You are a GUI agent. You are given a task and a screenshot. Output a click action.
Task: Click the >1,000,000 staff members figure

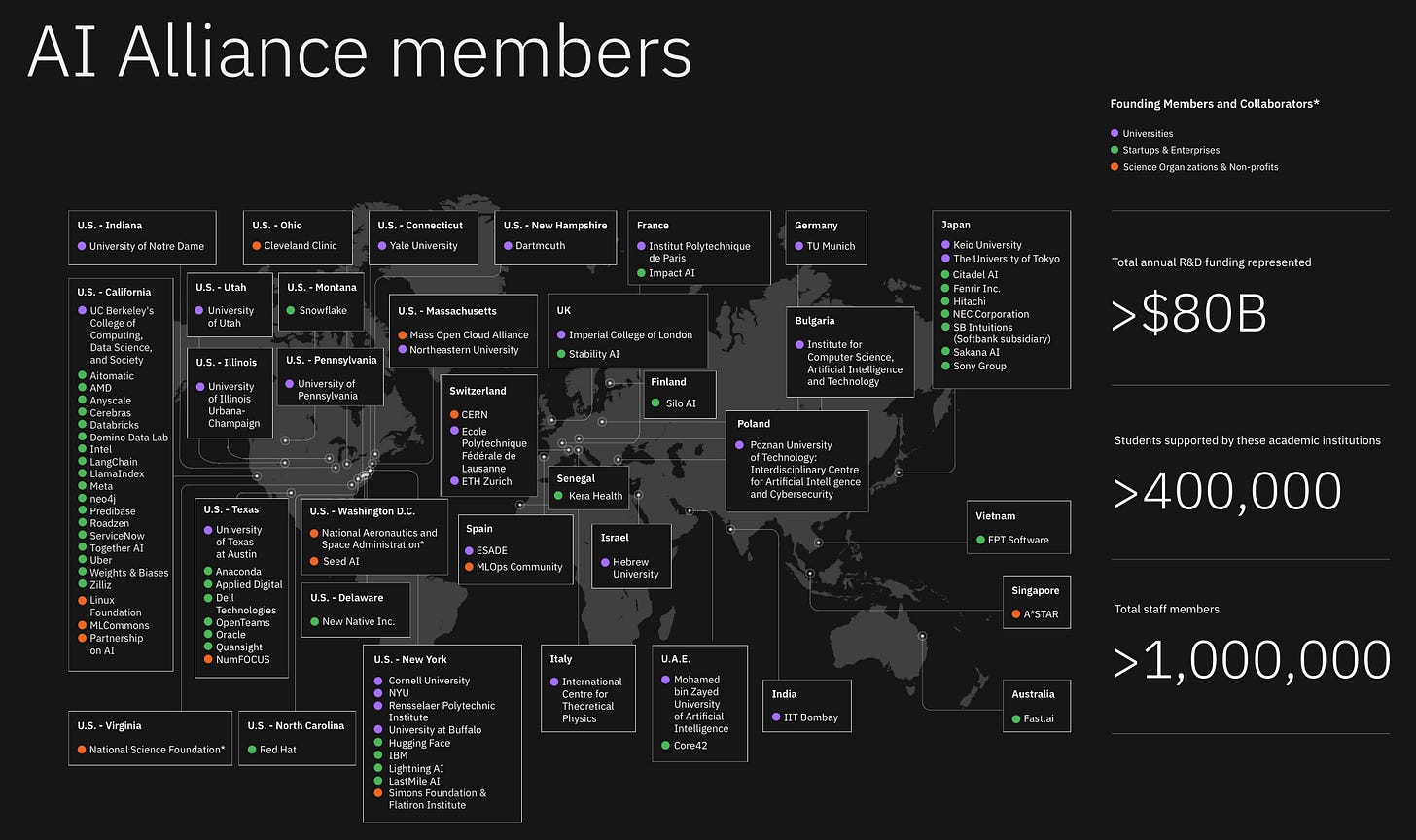(1252, 660)
